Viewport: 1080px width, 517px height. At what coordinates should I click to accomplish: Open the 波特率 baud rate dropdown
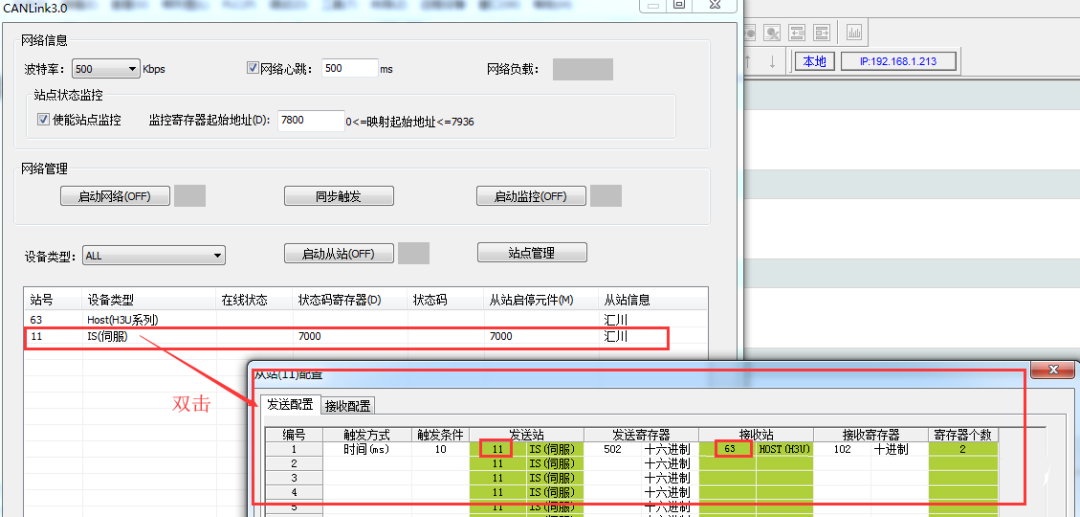pyautogui.click(x=133, y=70)
